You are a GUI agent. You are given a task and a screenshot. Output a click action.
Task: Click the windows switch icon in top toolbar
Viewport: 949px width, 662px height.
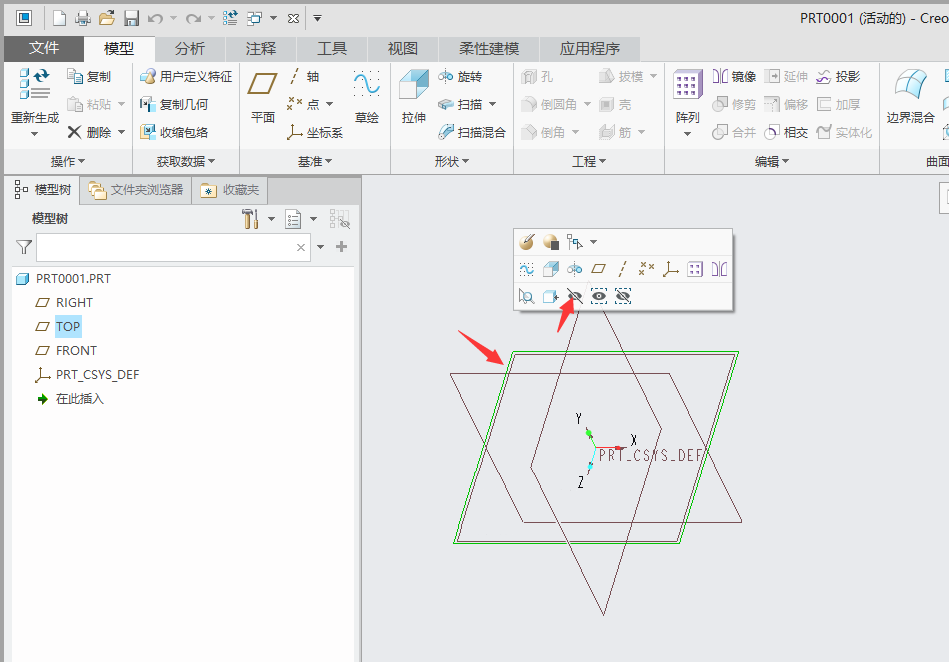tap(255, 19)
